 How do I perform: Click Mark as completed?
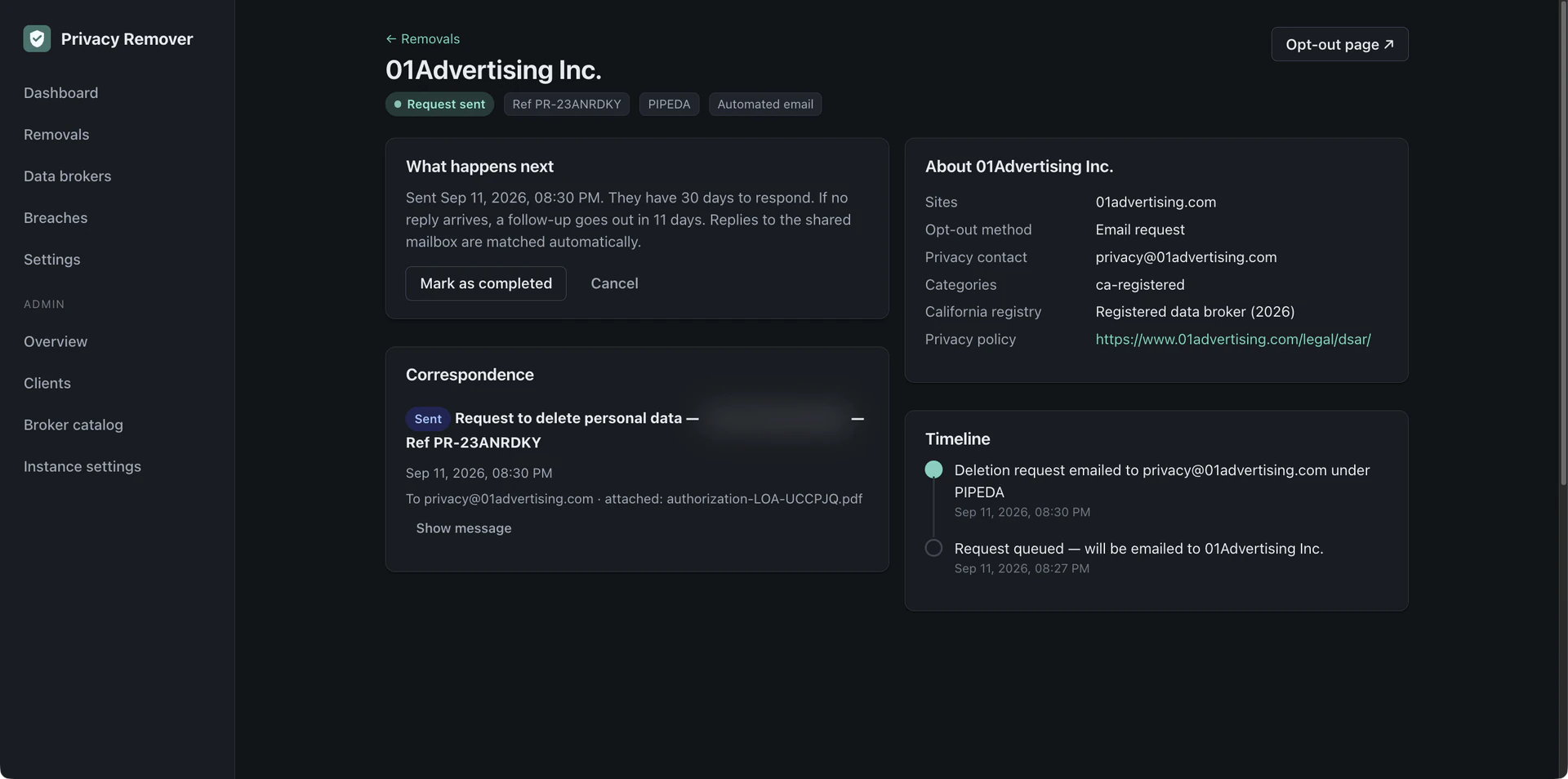click(486, 283)
